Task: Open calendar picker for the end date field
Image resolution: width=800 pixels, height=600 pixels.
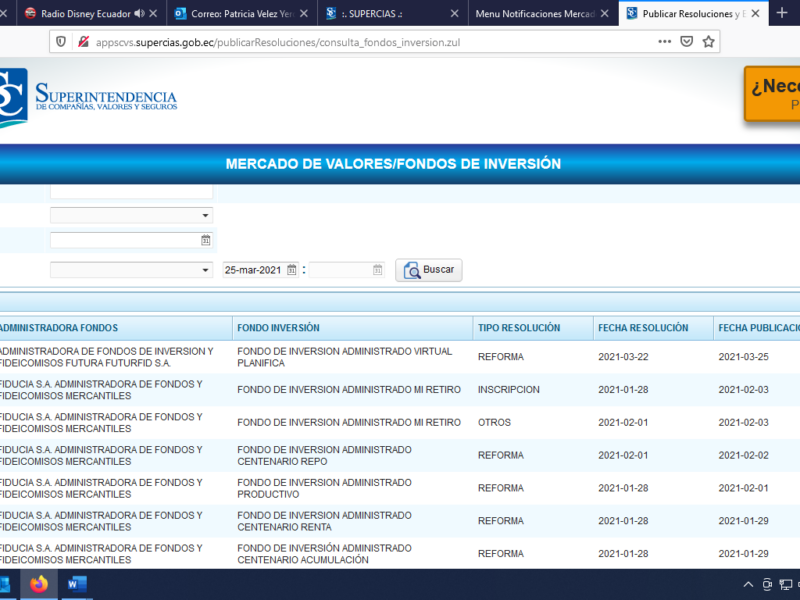Action: [378, 270]
